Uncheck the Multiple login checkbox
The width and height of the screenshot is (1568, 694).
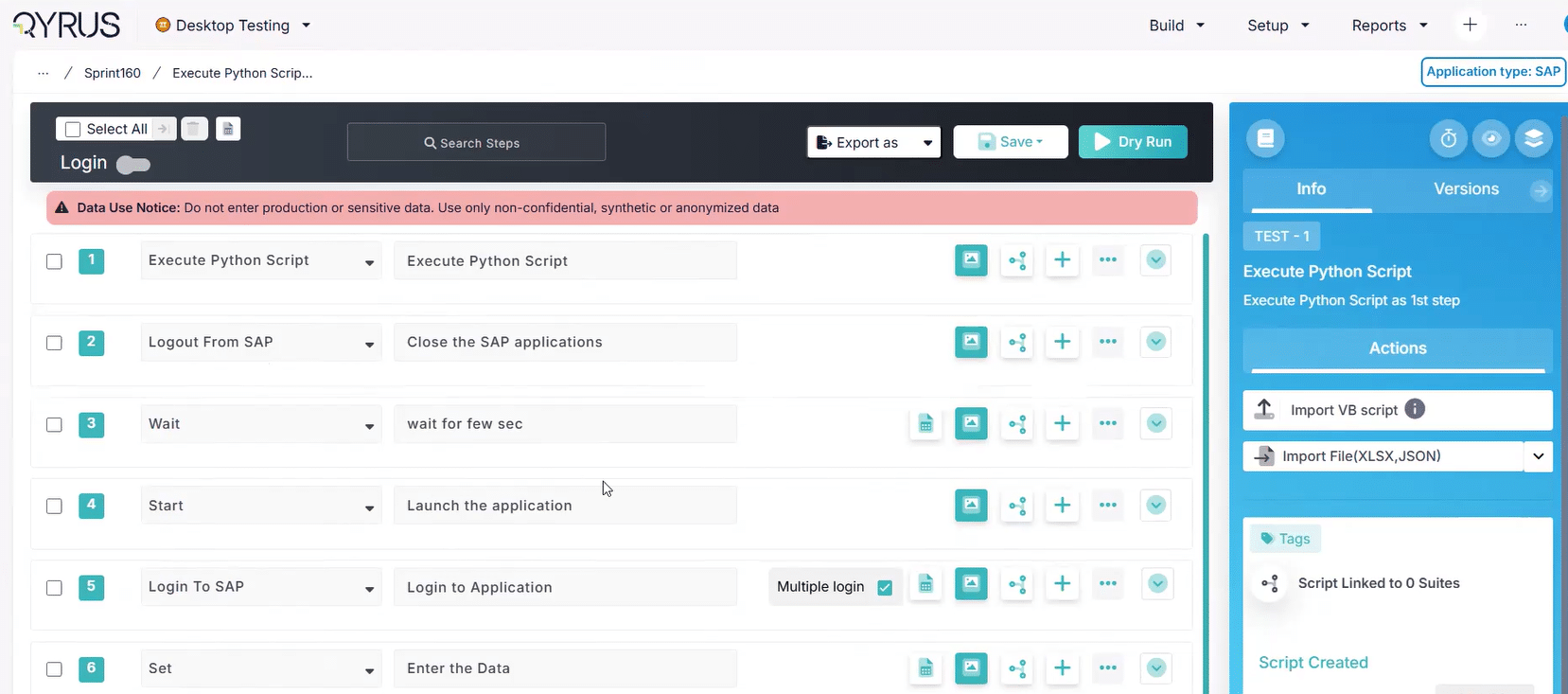(x=885, y=587)
